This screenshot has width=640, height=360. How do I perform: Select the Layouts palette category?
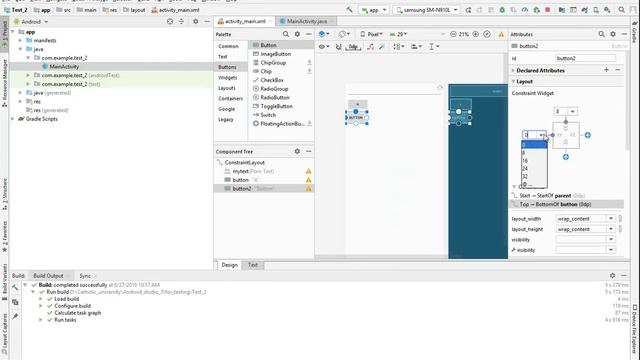point(227,88)
